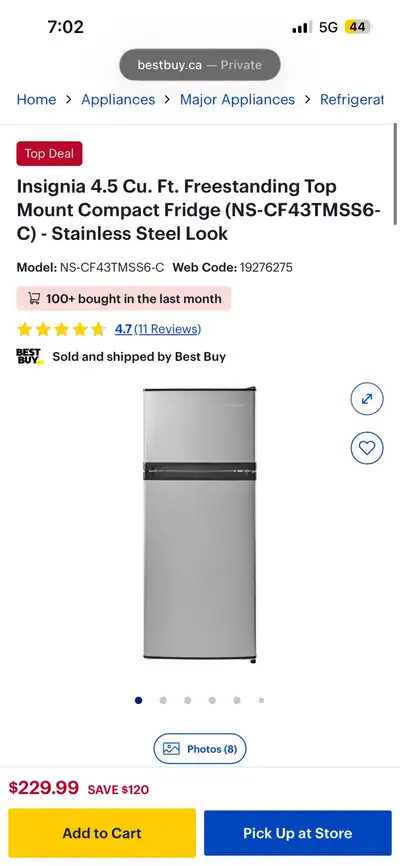Tap the Best Buy logo icon
The width and height of the screenshot is (400, 866).
tap(30, 356)
